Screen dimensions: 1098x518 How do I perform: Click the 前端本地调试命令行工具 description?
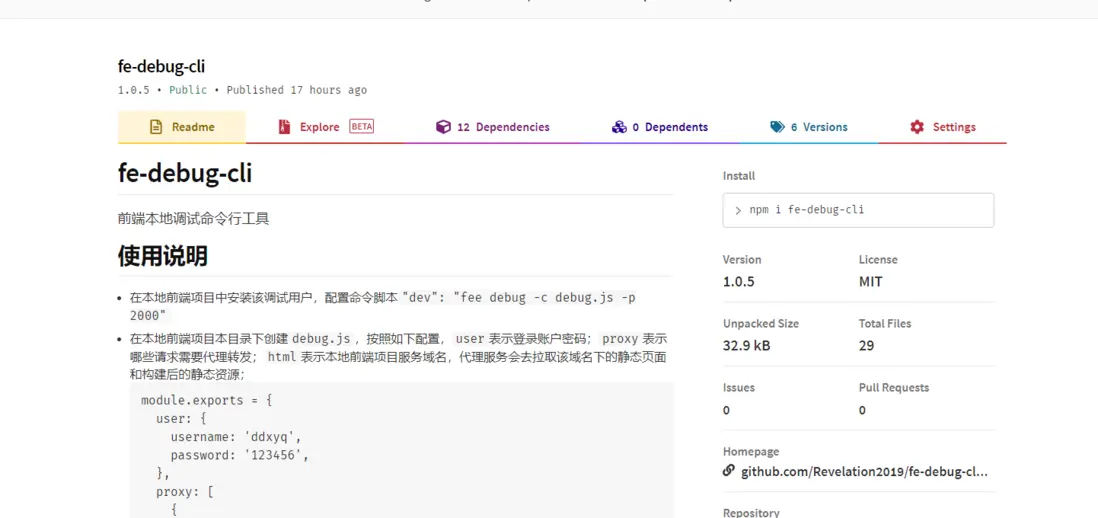(x=193, y=219)
